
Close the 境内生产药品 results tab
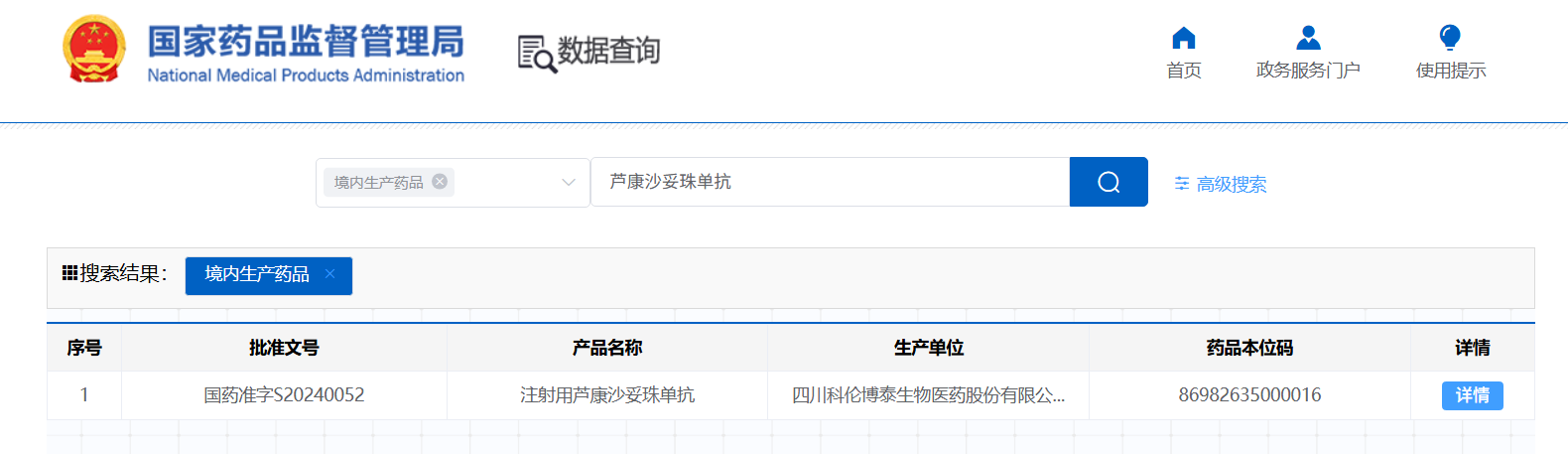[330, 274]
